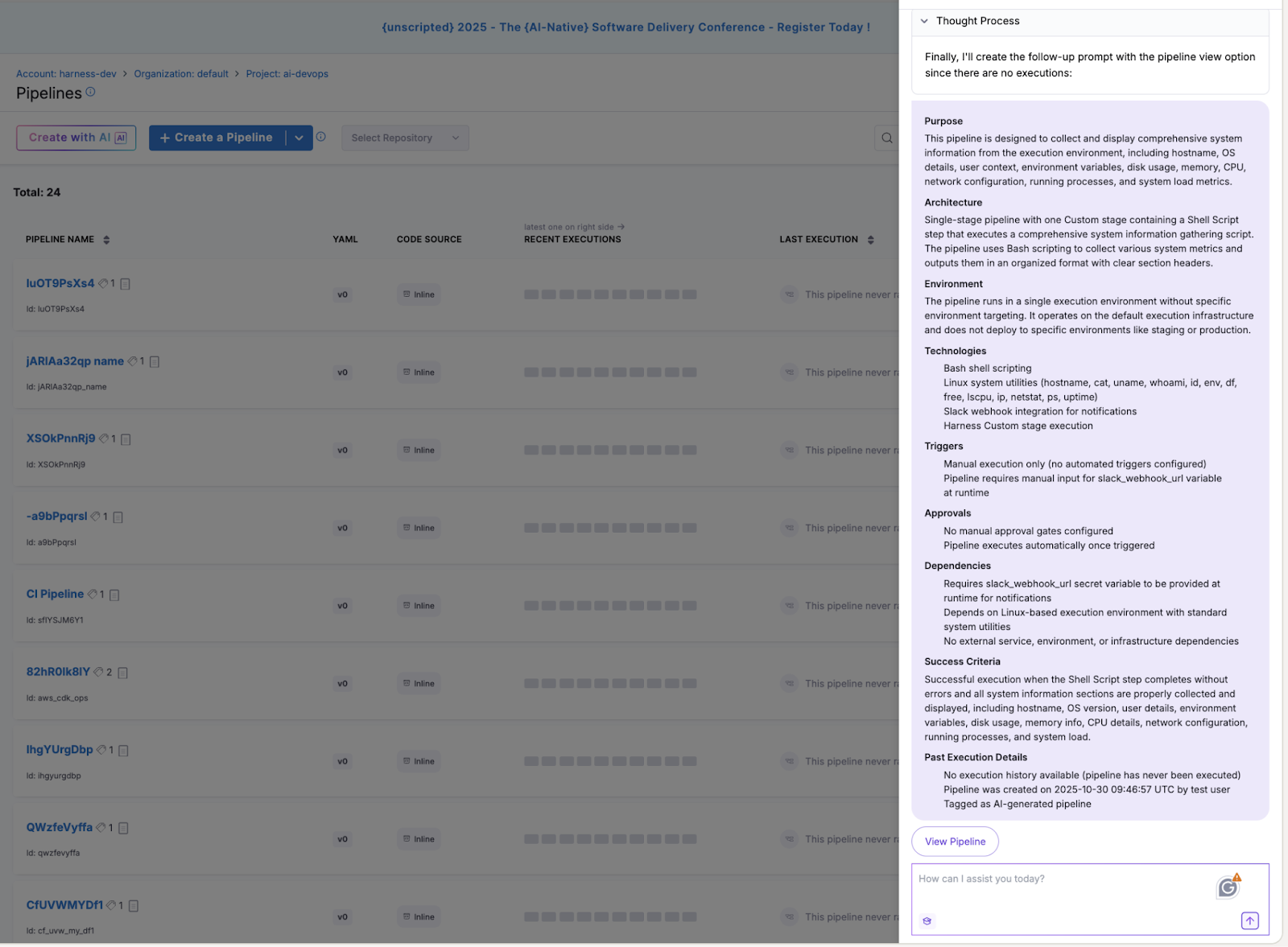Open description icon for CfUVWMYDf1 pipeline
Image resolution: width=1288 pixels, height=947 pixels.
[134, 906]
